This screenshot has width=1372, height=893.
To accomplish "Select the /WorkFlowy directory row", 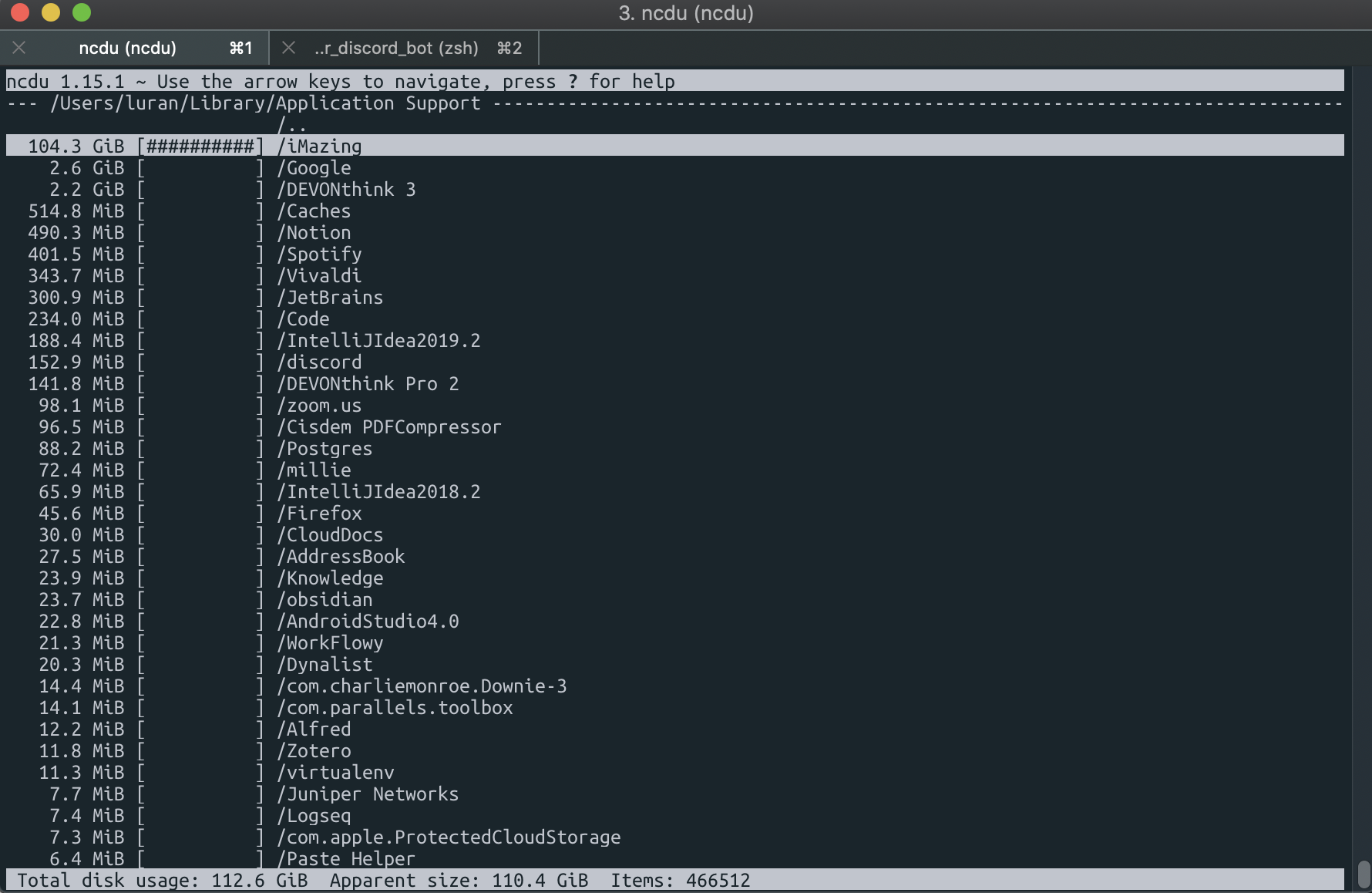I will 675,642.
